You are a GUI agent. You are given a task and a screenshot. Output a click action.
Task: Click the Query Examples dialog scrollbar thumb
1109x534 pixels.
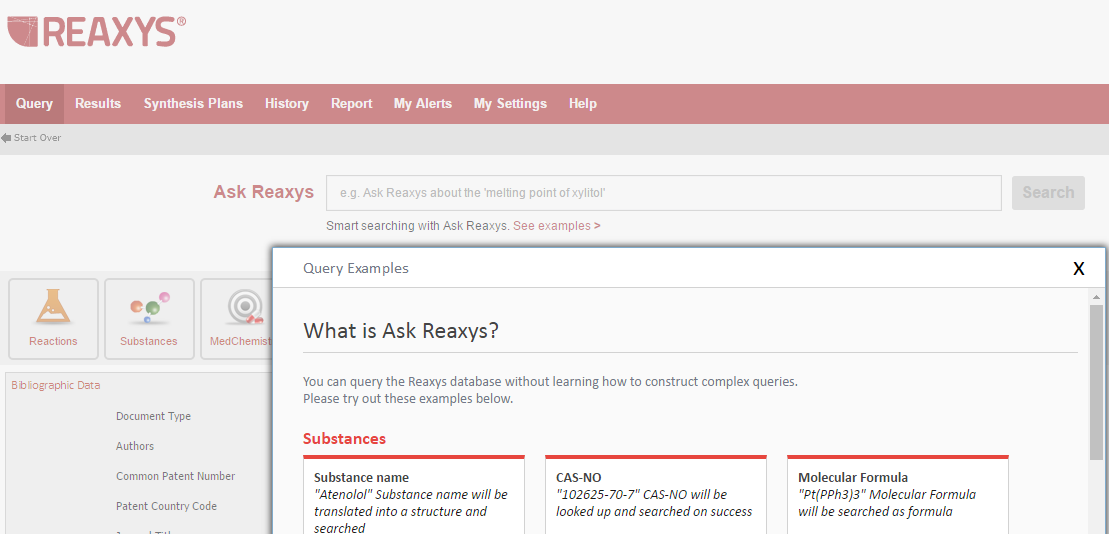click(1096, 382)
